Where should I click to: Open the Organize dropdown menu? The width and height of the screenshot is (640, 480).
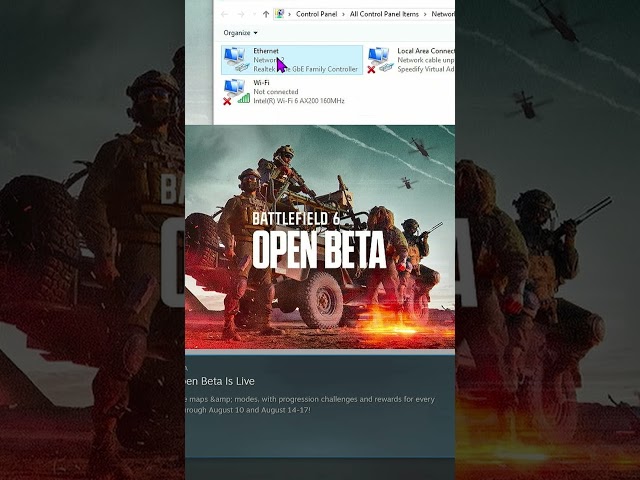240,33
